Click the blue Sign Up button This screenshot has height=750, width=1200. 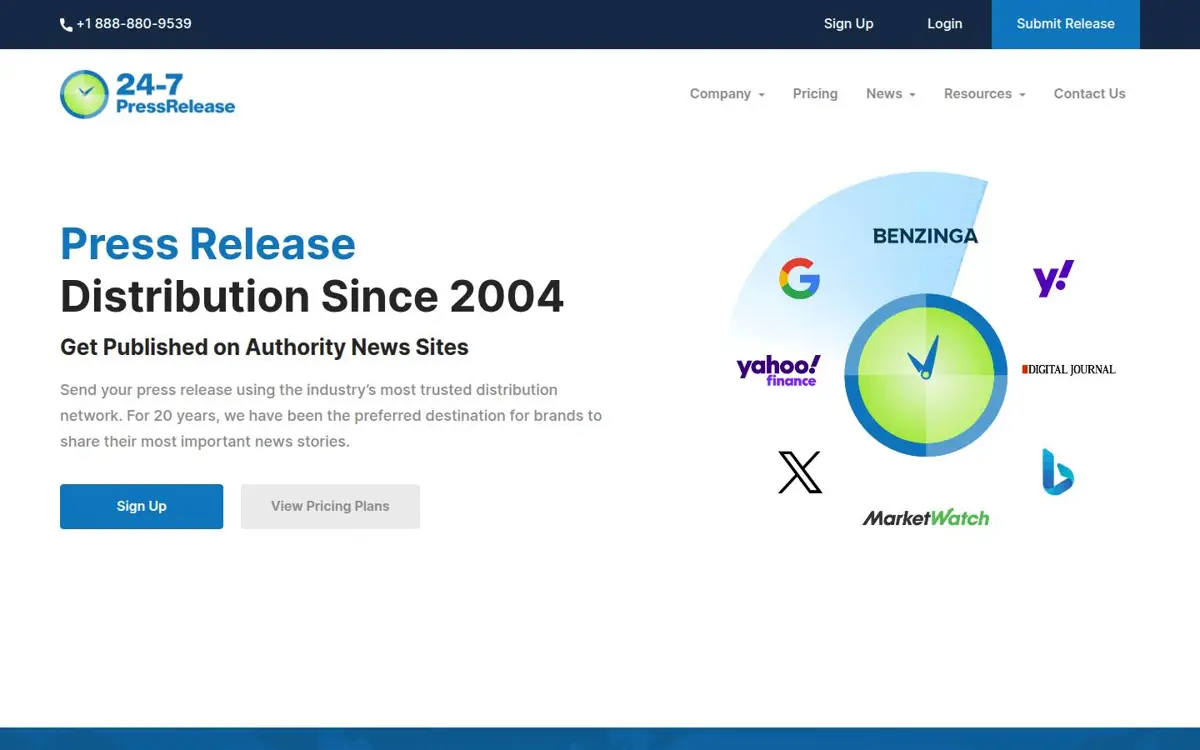(x=141, y=506)
